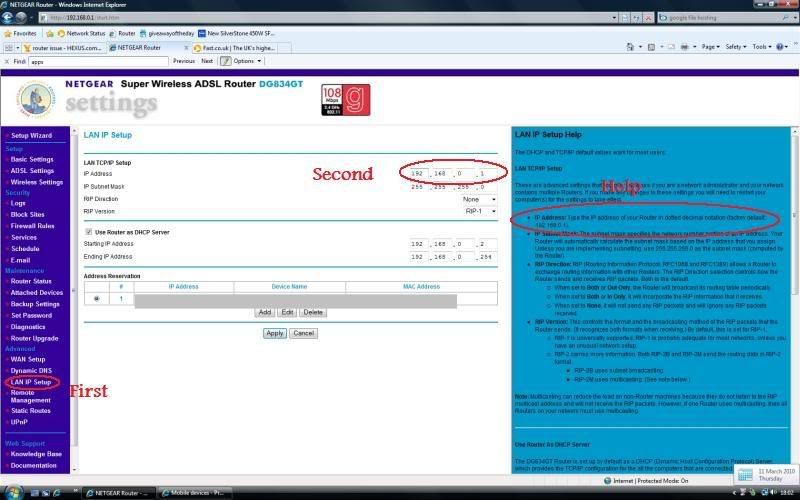Open the New SilverStone 450W favorite

236,33
